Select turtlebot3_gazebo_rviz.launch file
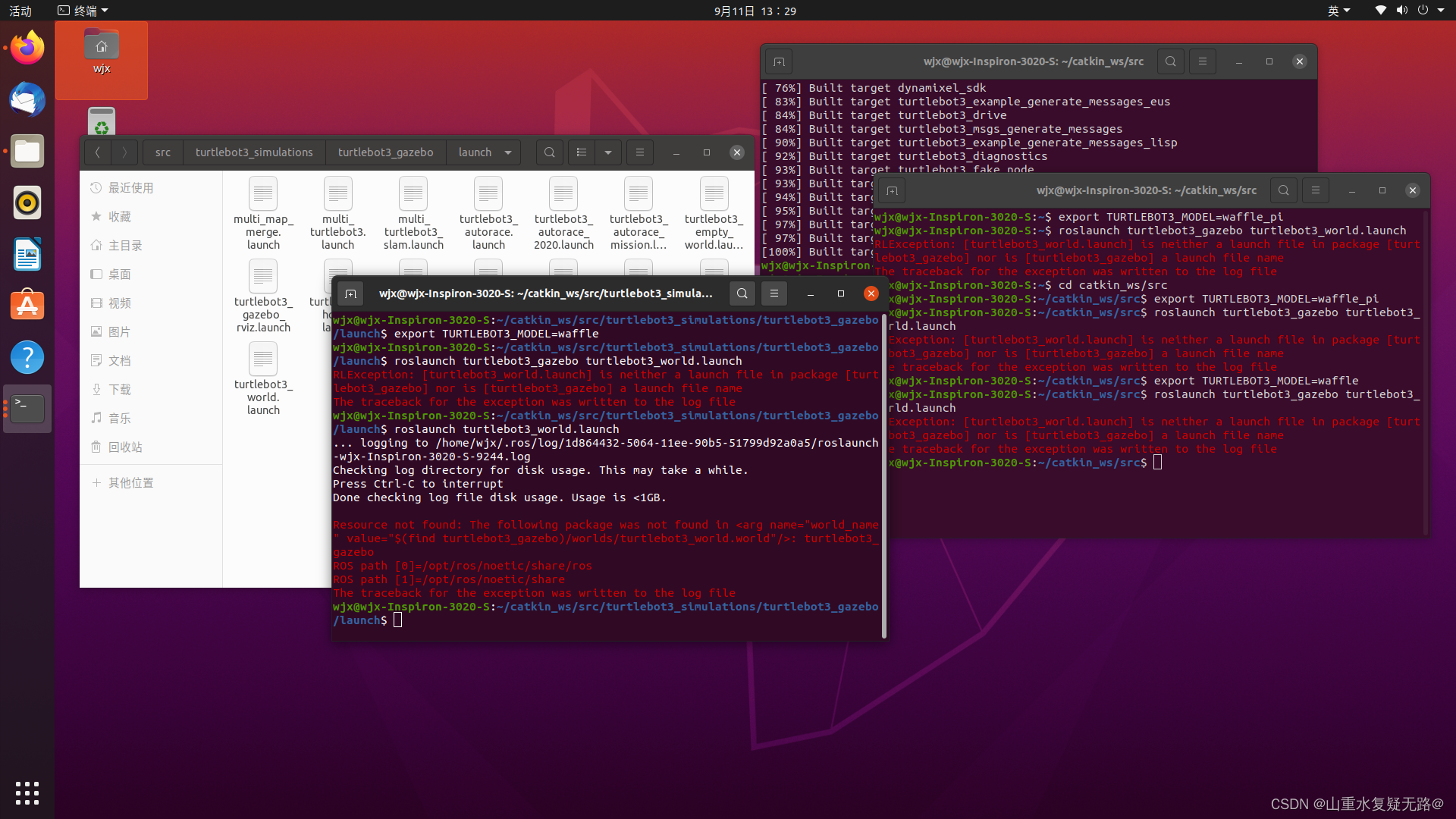Viewport: 1456px width, 819px height. [263, 296]
